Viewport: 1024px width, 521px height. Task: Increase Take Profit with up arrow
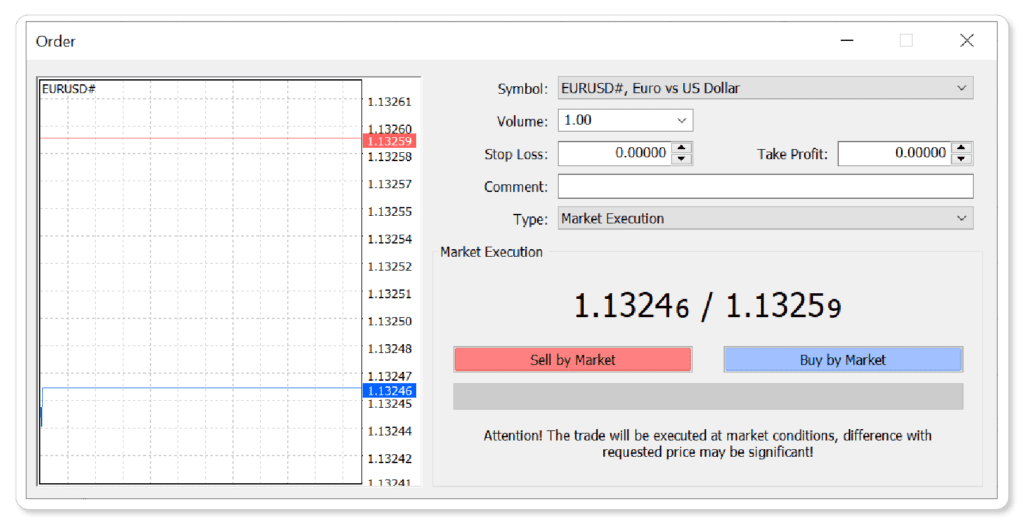click(x=961, y=148)
